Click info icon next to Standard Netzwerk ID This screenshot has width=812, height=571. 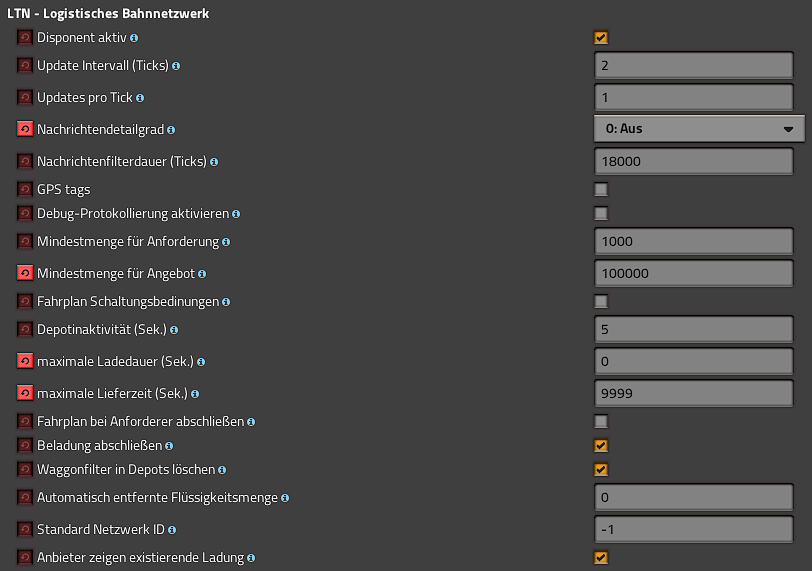click(x=172, y=530)
